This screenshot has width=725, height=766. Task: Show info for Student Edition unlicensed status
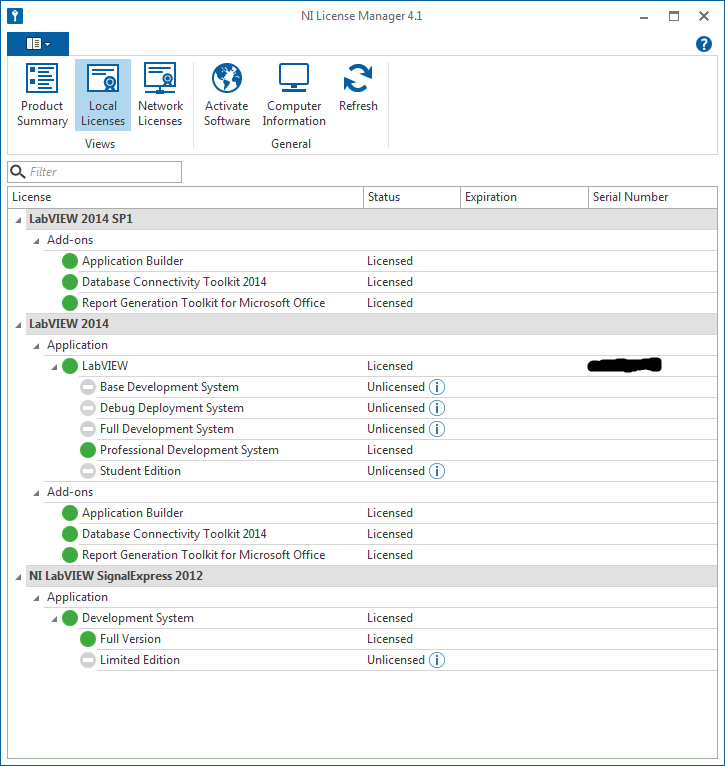437,471
